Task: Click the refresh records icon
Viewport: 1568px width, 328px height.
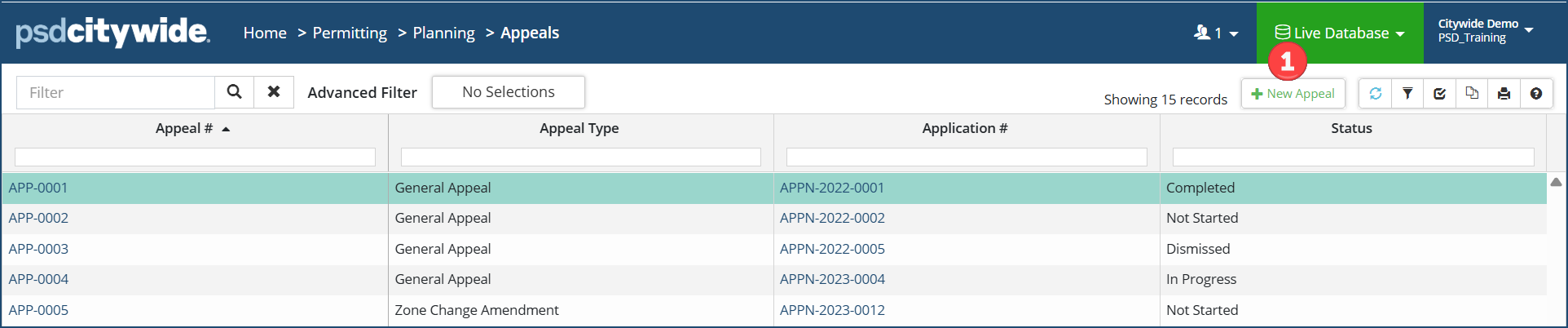Action: [x=1376, y=94]
